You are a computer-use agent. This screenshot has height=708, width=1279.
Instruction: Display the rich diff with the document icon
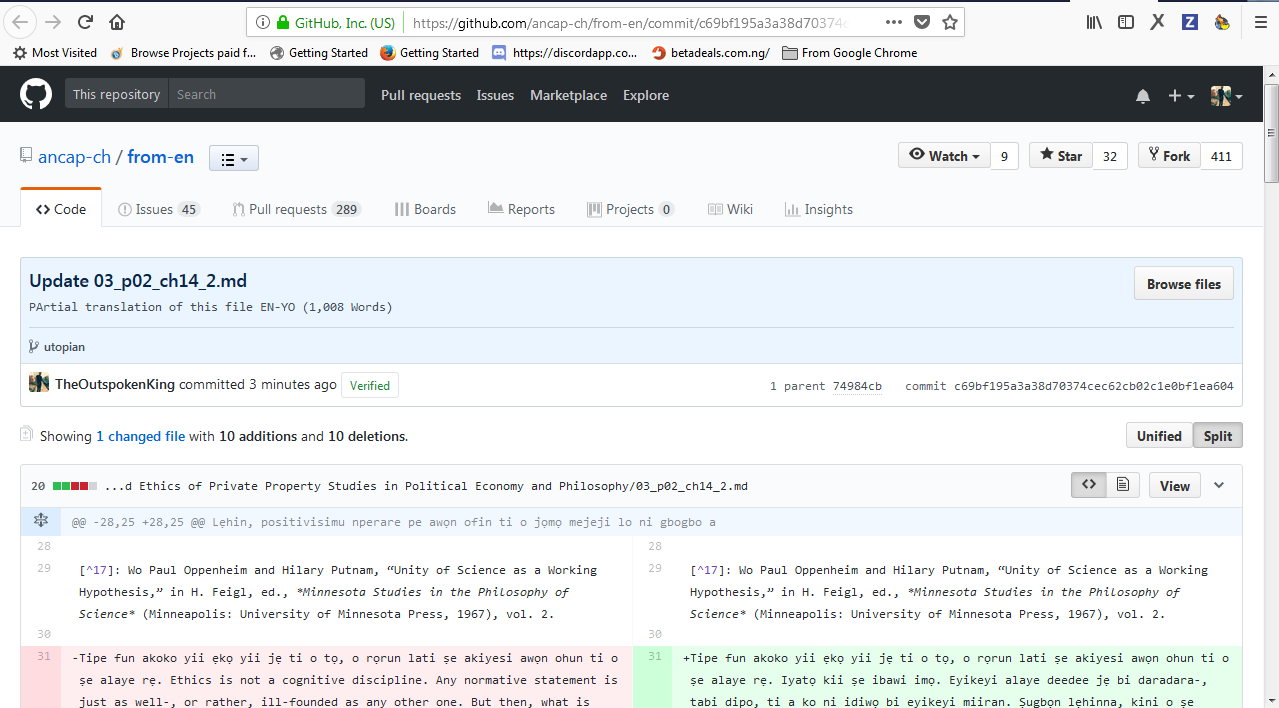[1123, 485]
